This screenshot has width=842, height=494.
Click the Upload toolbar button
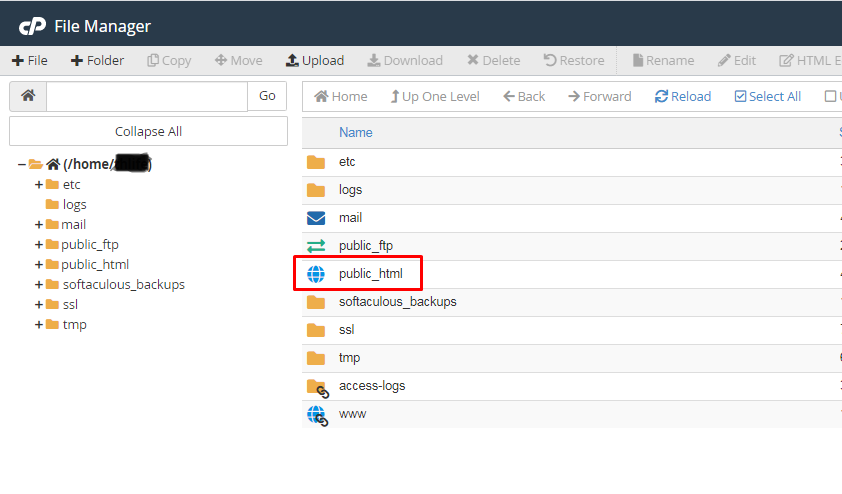tap(314, 60)
